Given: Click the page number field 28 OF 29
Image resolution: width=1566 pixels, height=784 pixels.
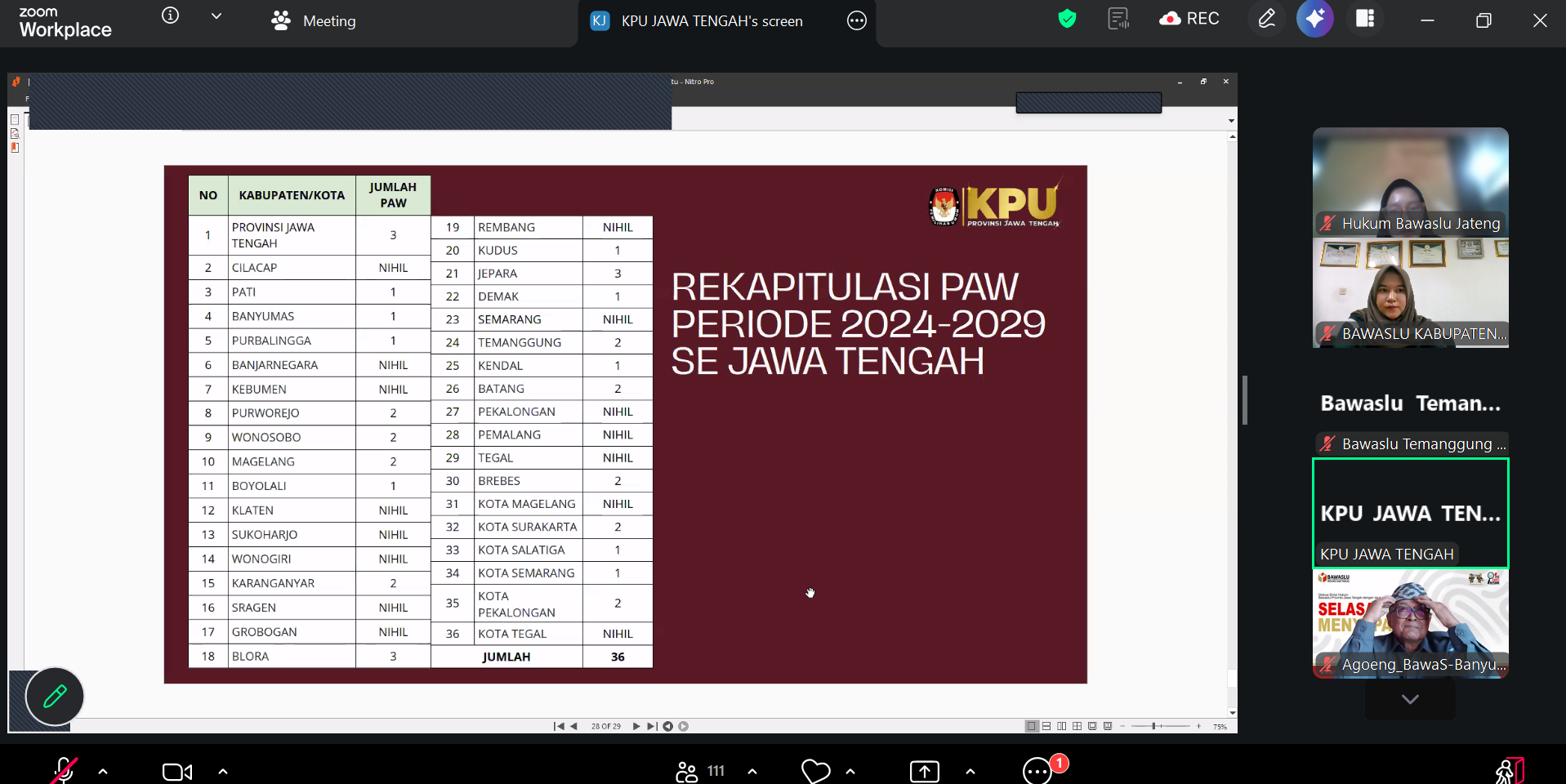Looking at the screenshot, I should 606,726.
